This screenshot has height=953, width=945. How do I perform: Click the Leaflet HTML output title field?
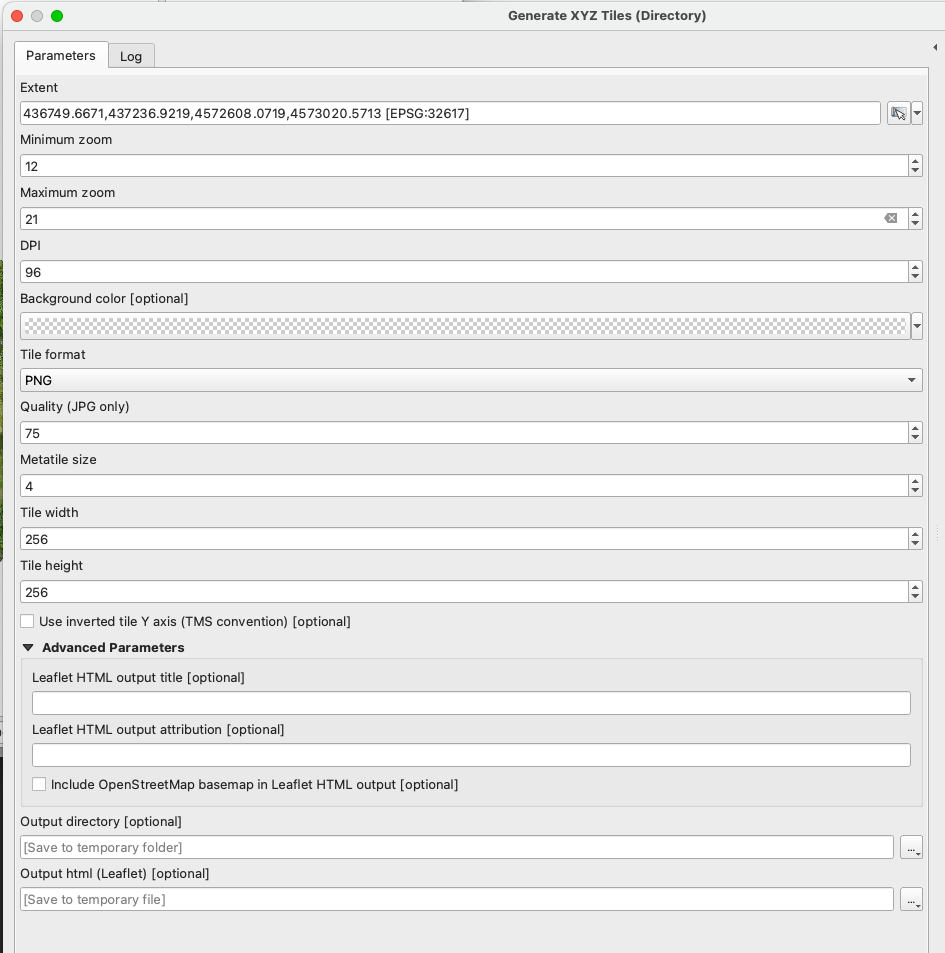471,703
